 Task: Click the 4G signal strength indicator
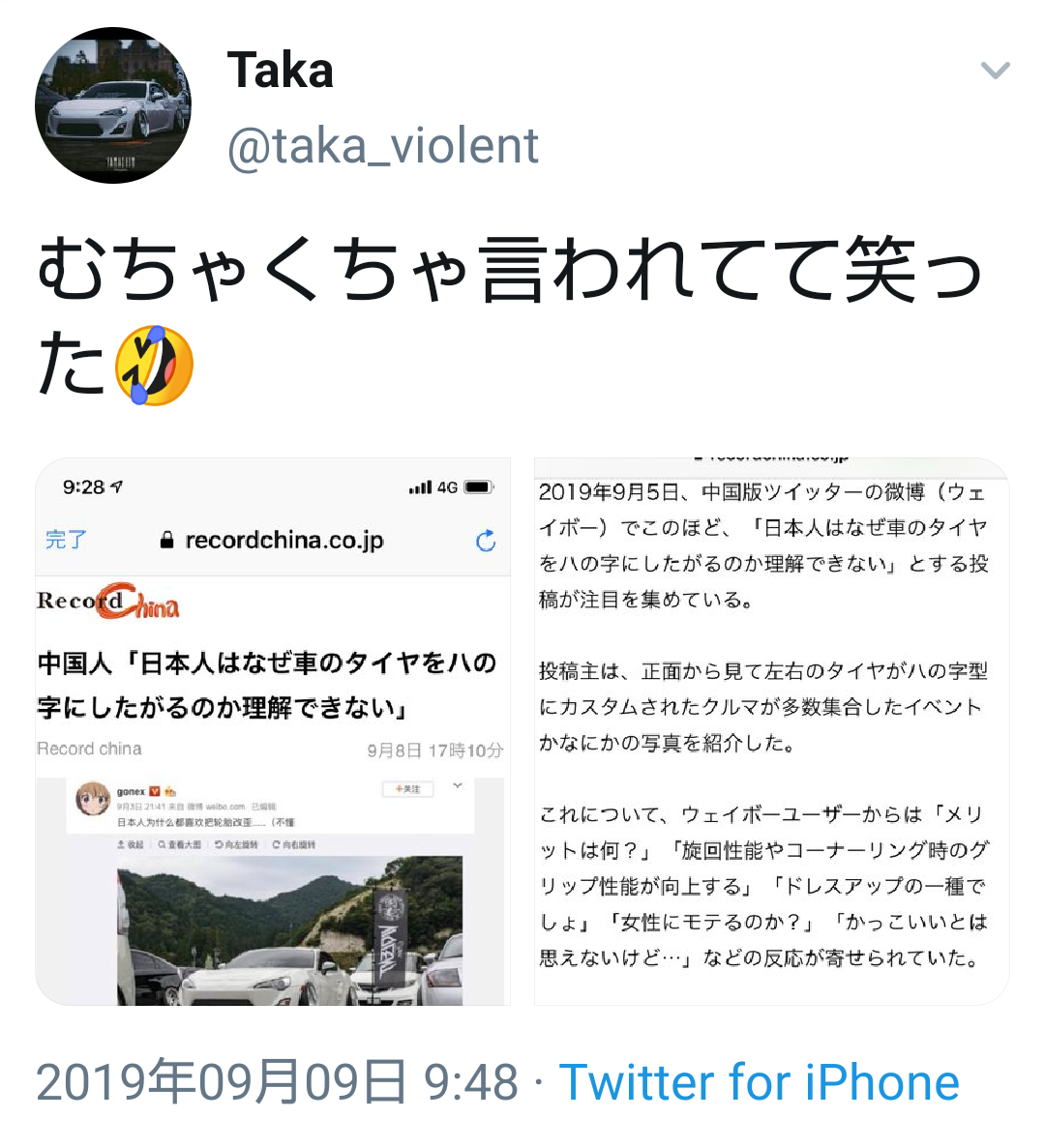433,486
